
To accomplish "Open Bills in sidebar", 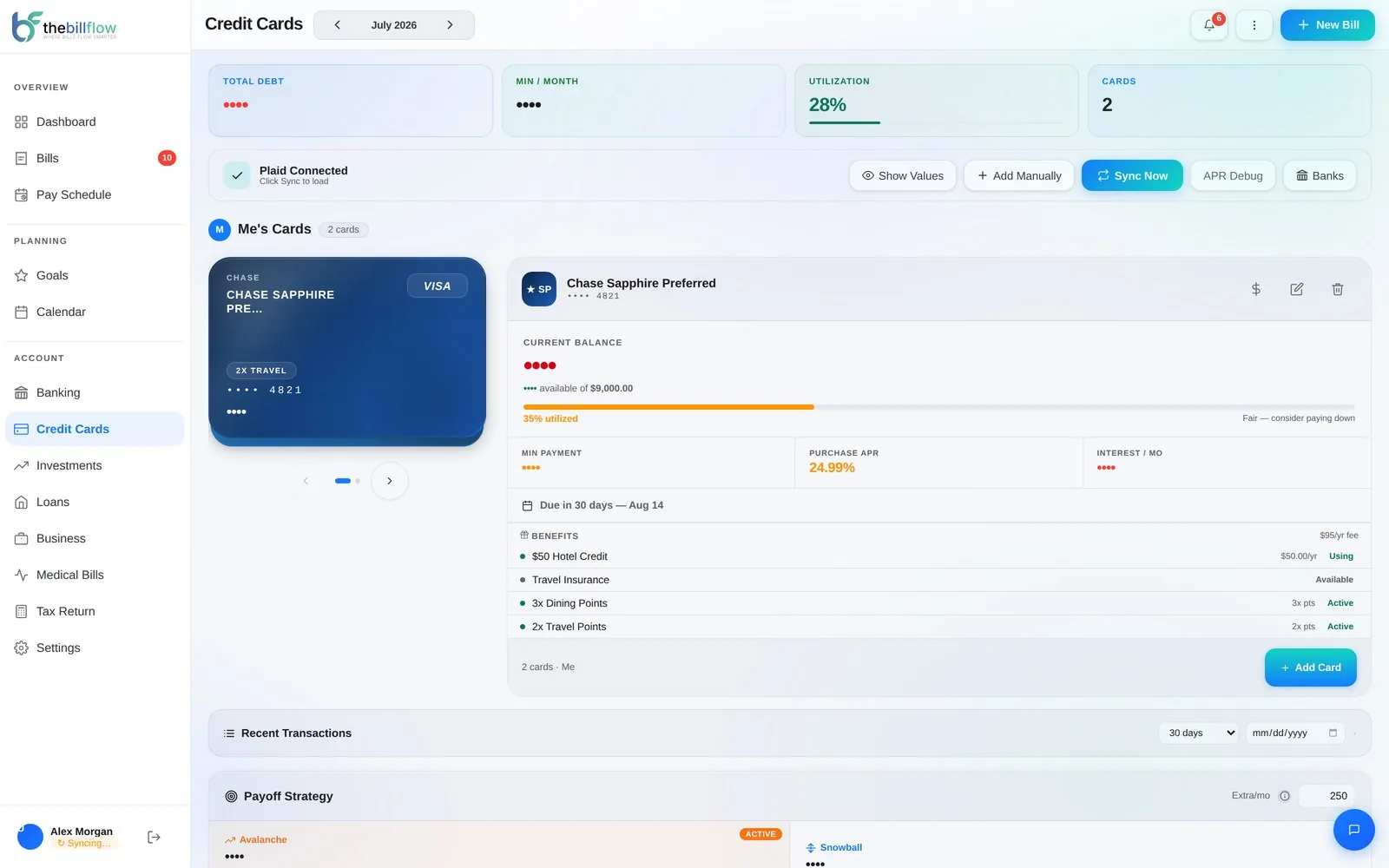I will point(95,158).
